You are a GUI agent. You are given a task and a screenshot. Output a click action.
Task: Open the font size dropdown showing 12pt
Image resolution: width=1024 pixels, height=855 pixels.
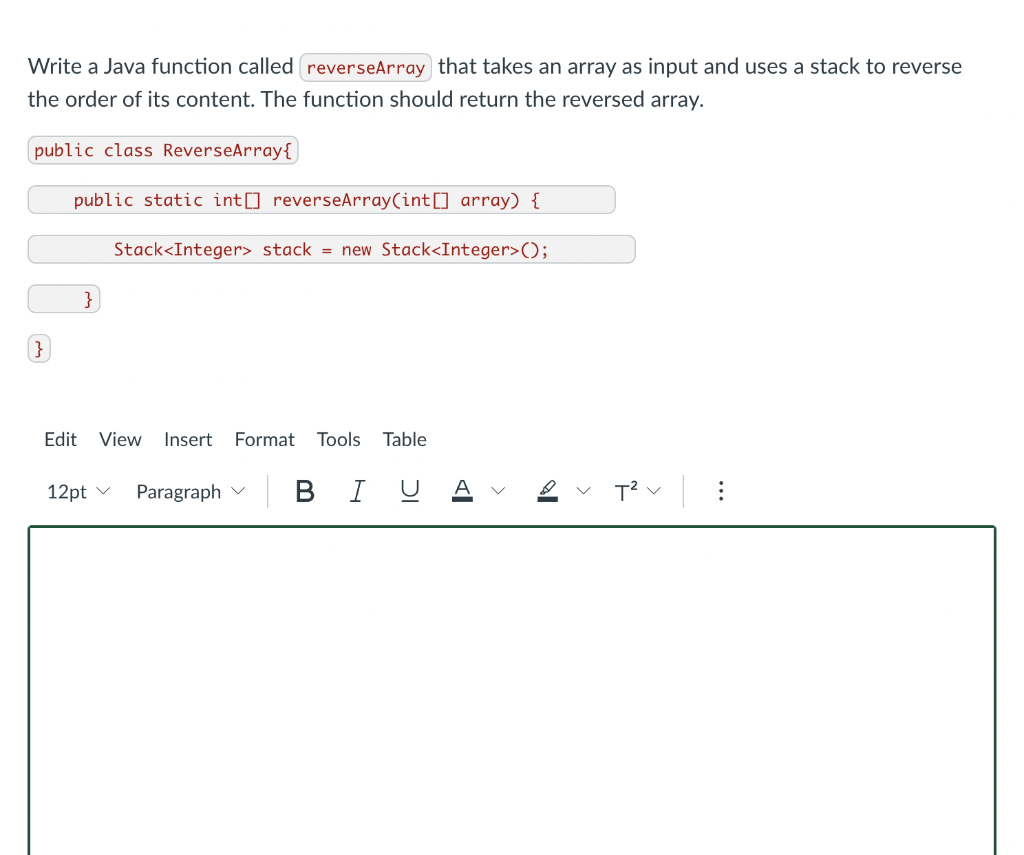tap(77, 491)
